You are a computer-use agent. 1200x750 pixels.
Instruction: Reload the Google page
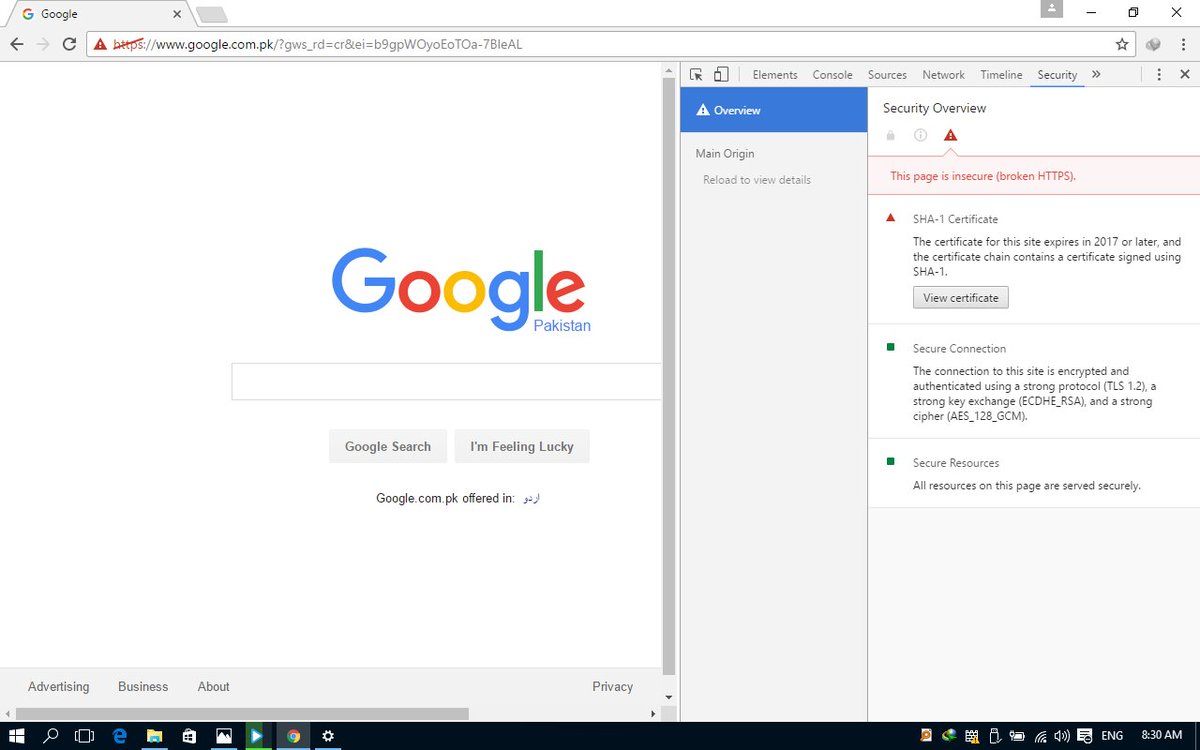[69, 44]
